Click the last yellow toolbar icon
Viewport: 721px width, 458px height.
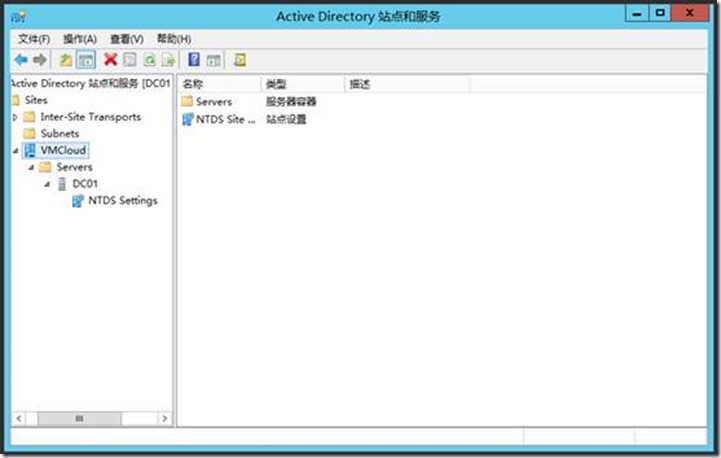(x=240, y=60)
